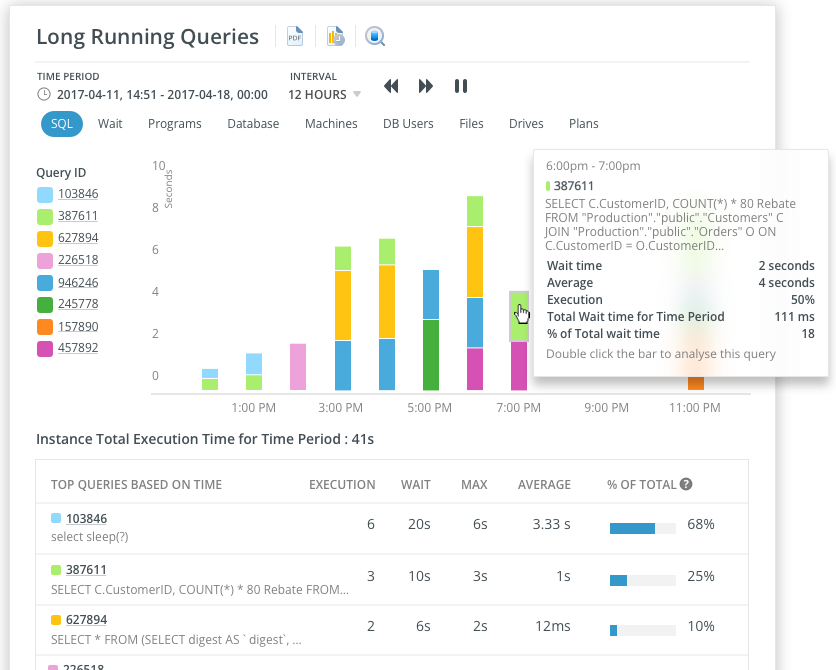836x670 pixels.
Task: Click 'SELECT * FROM (SELECT digest AS' query text
Action: (176, 640)
